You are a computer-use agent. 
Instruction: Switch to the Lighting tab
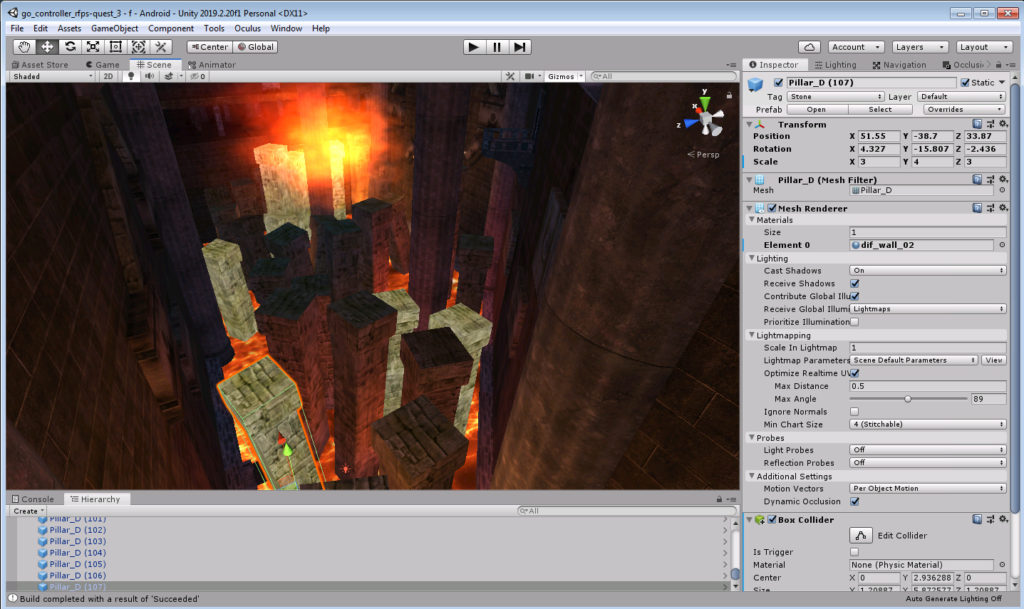[x=835, y=65]
